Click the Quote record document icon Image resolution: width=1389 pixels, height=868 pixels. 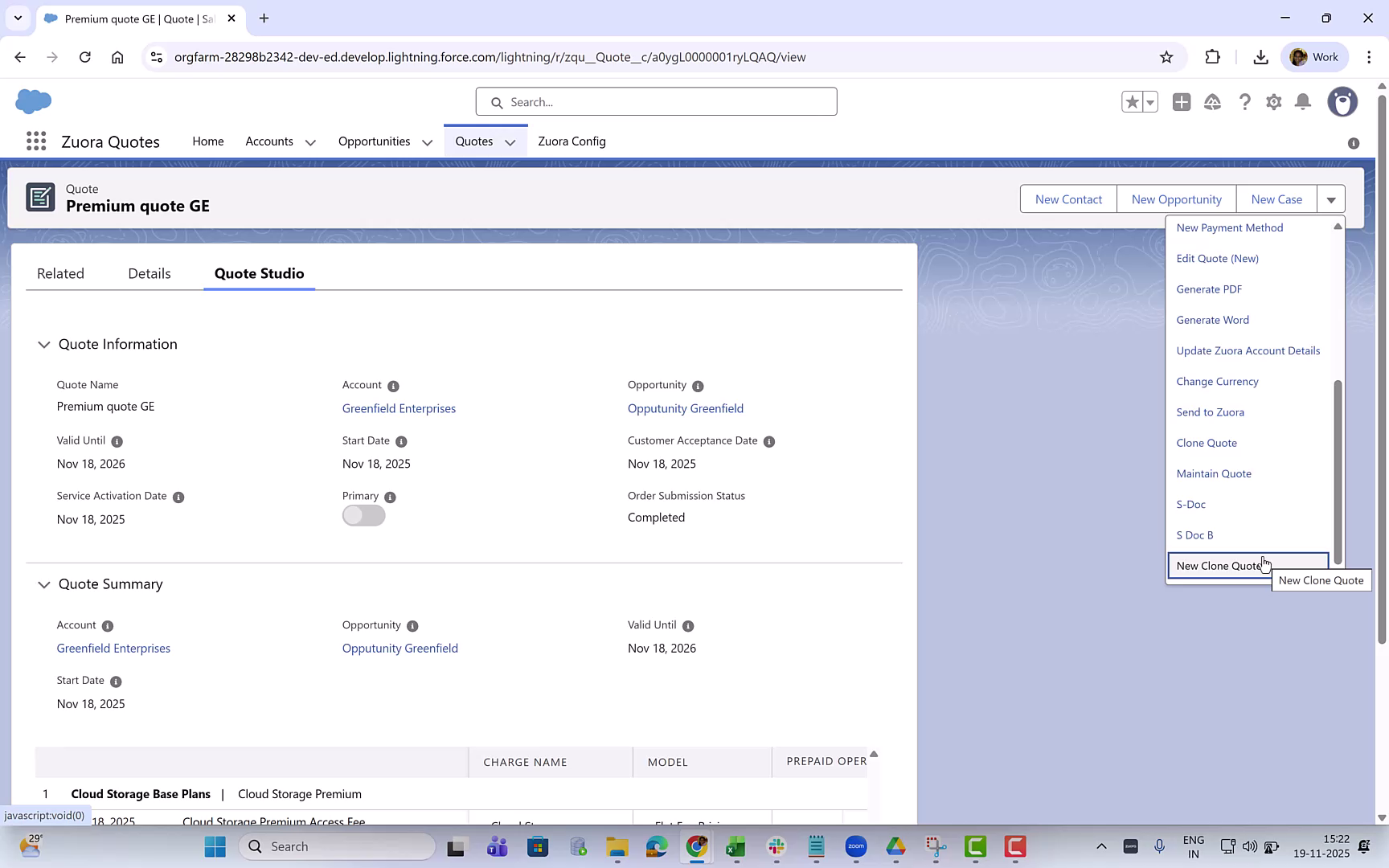click(41, 197)
